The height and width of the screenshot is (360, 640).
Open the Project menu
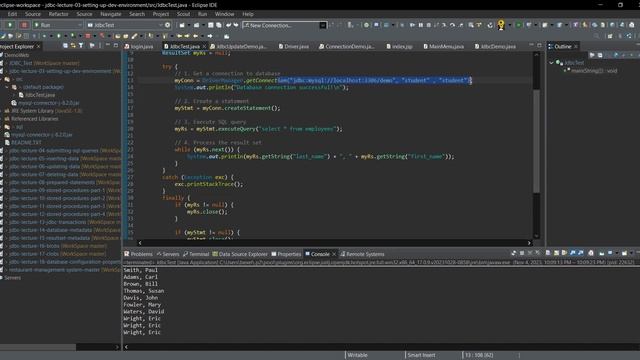pos(161,14)
